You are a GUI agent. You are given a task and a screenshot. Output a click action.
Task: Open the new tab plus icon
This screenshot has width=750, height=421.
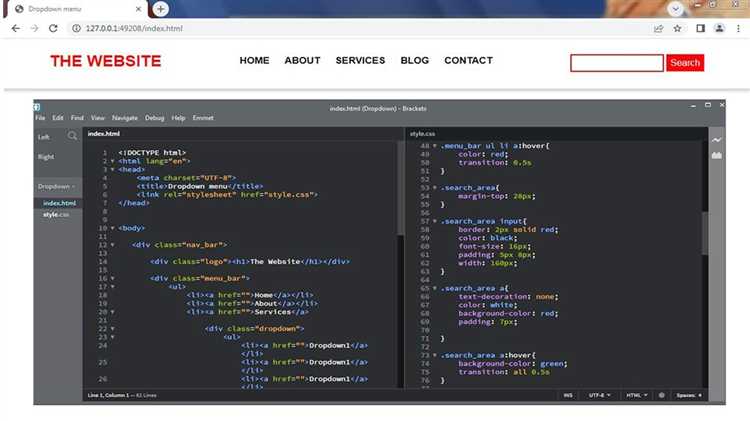(161, 9)
